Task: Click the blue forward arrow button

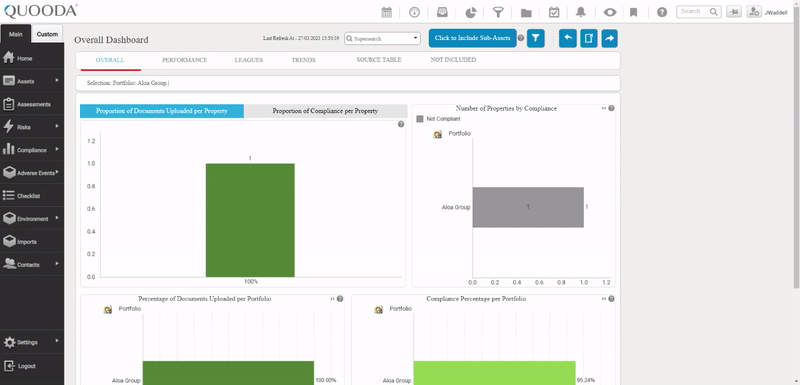Action: (x=610, y=38)
